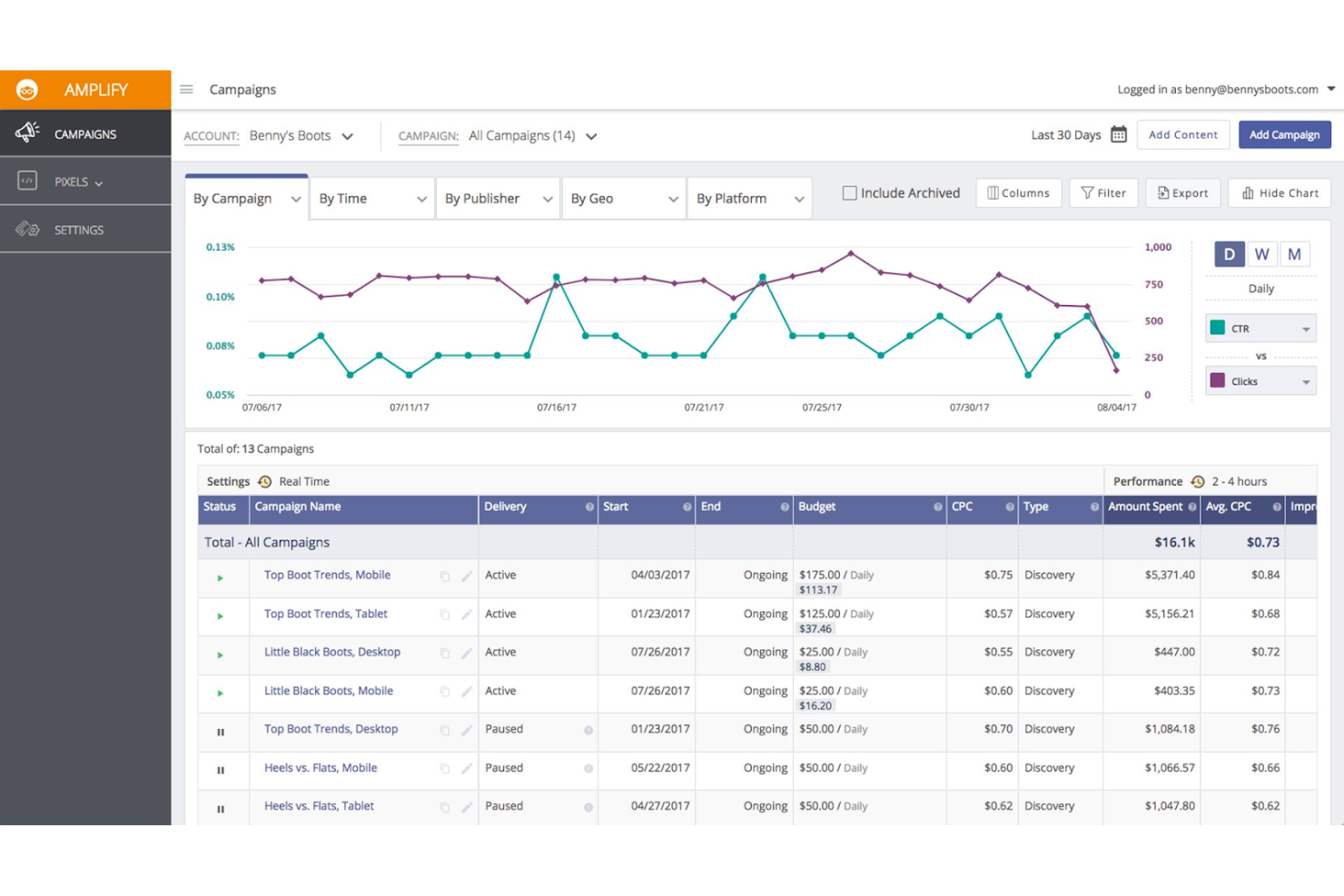
Task: Click the teal CTR color swatch
Action: pyautogui.click(x=1218, y=328)
